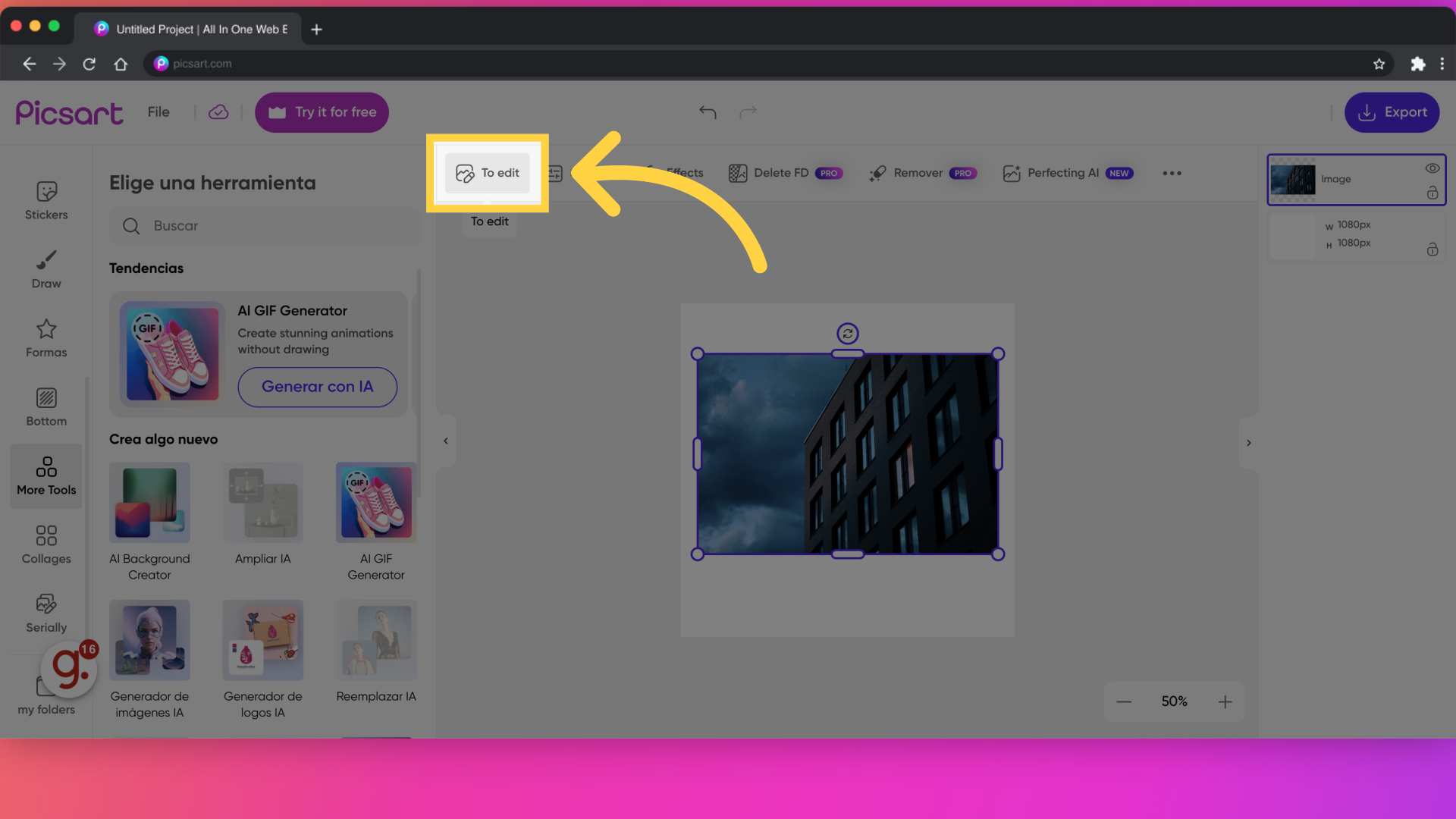Collapse the left tools panel
This screenshot has height=819, width=1456.
445,441
